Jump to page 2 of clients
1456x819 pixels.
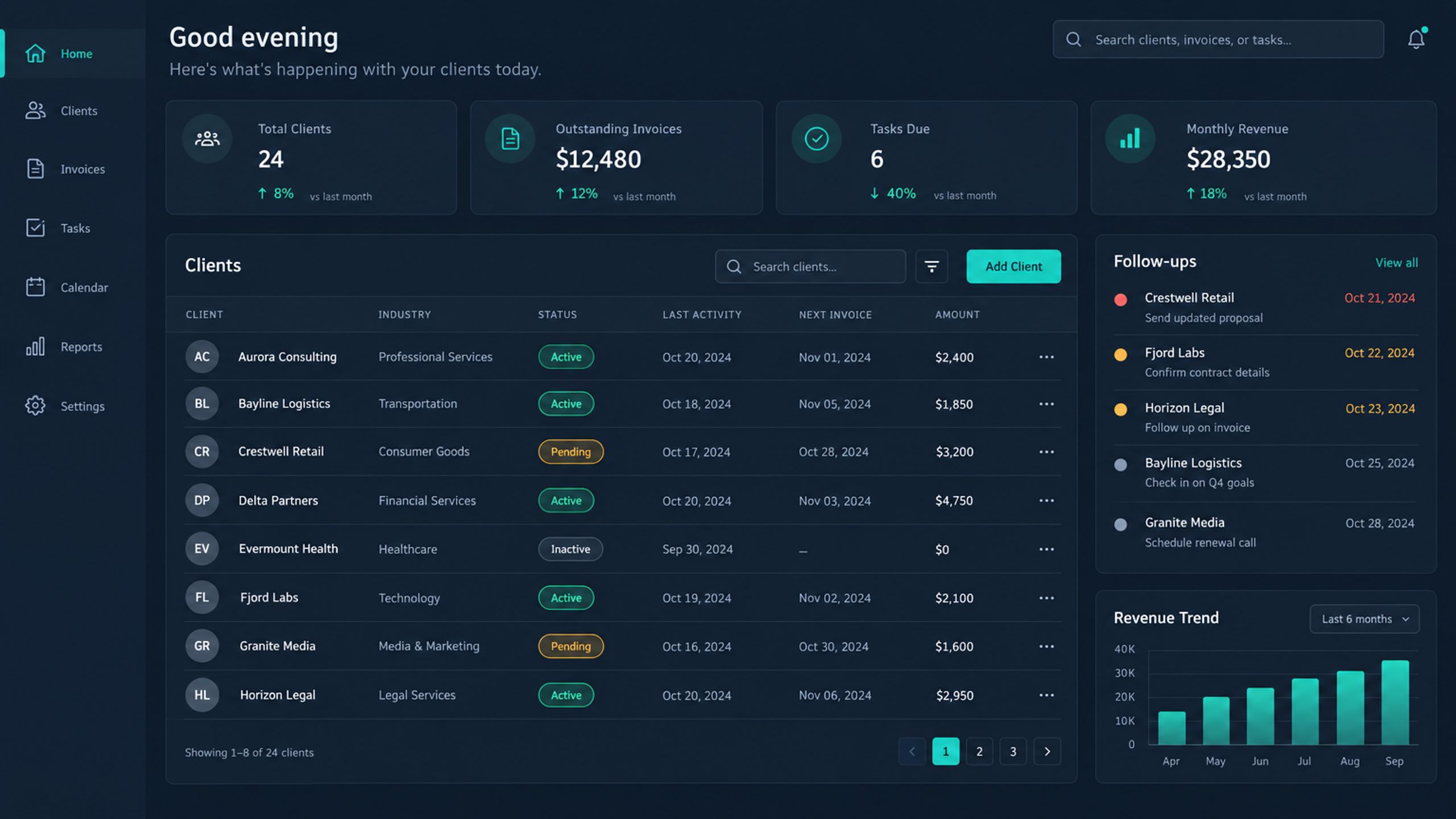coord(979,752)
